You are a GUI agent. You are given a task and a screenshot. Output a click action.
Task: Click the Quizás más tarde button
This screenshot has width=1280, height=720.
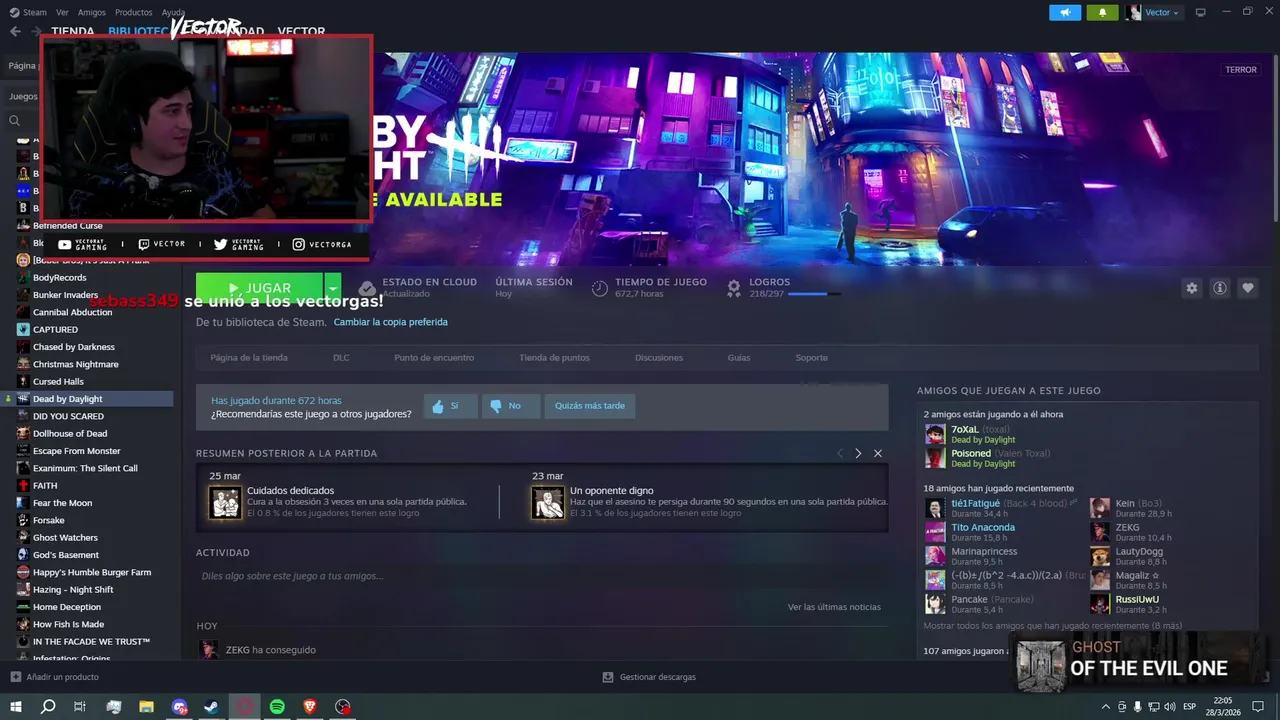click(x=590, y=406)
